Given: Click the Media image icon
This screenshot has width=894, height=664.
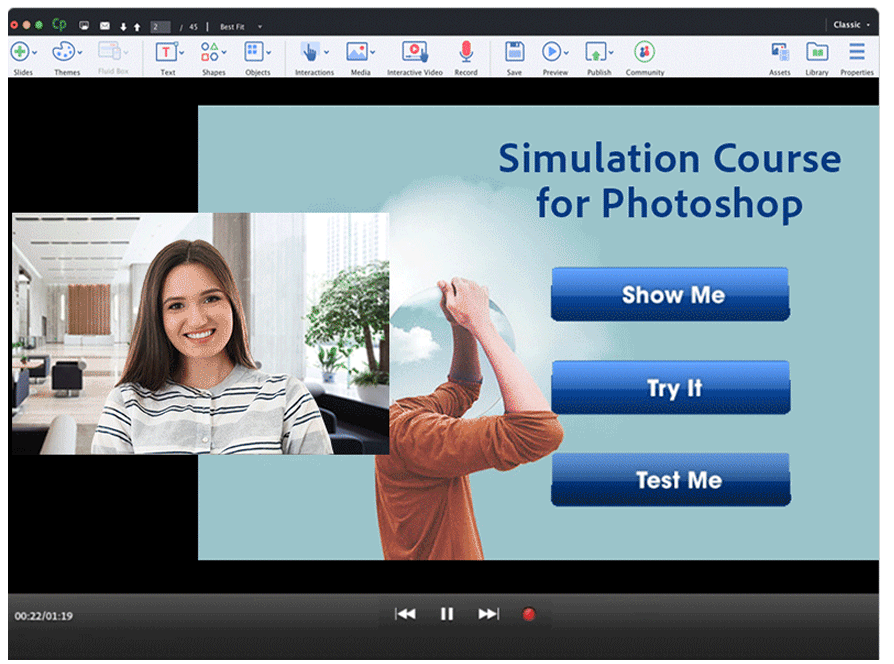Looking at the screenshot, I should coord(357,52).
